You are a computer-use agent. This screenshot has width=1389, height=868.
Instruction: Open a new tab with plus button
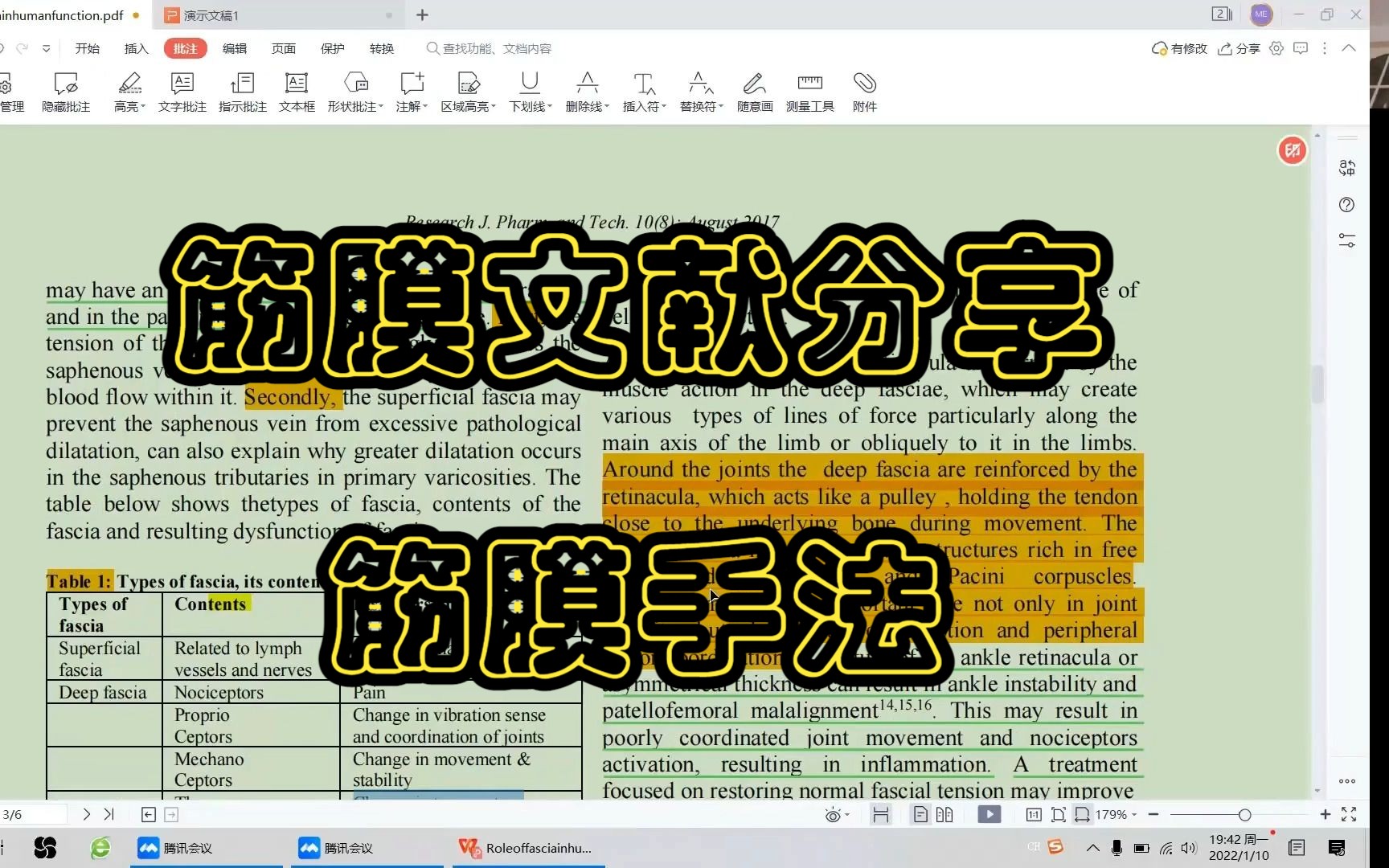[x=423, y=15]
